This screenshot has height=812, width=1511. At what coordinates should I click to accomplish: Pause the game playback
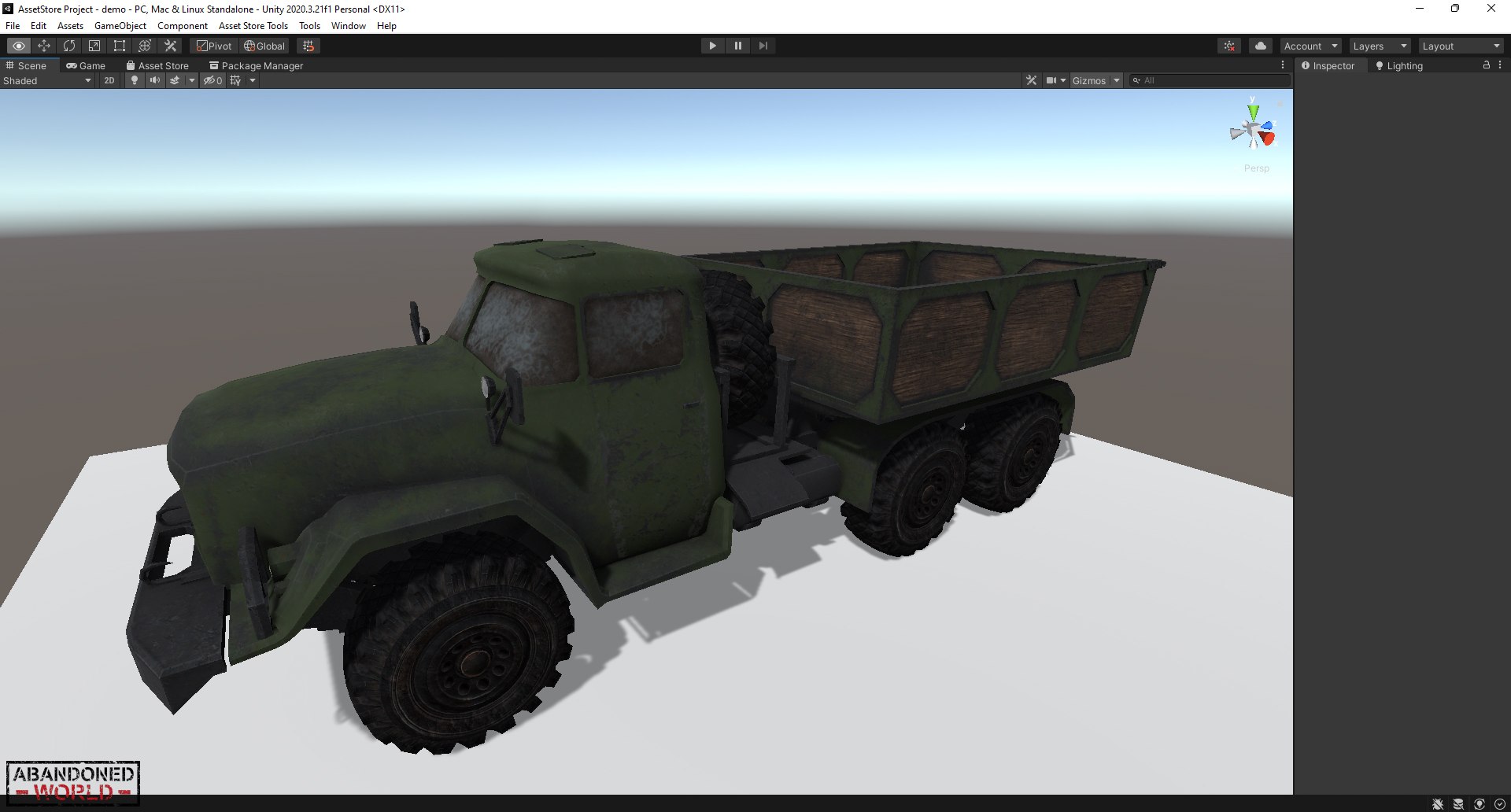[737, 46]
